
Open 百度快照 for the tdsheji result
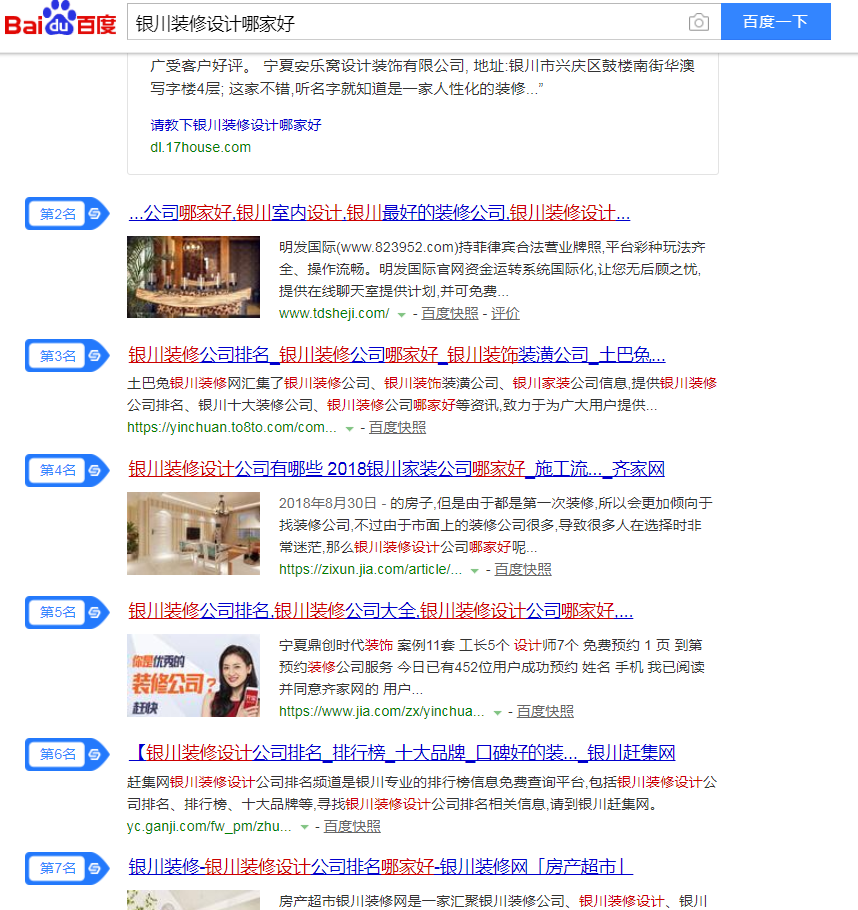[x=450, y=313]
